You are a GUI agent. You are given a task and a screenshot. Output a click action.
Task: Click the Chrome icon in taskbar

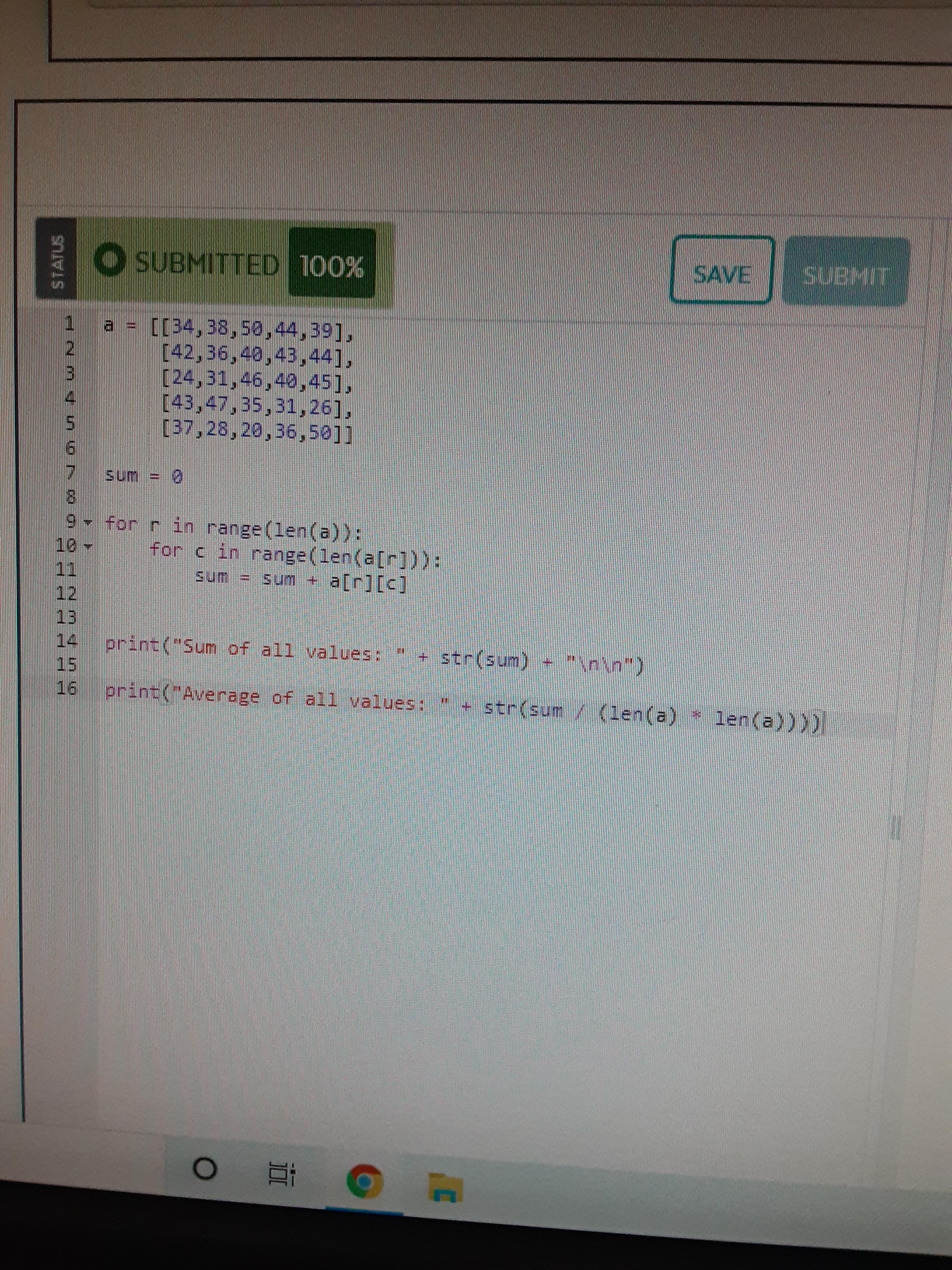[x=364, y=1181]
